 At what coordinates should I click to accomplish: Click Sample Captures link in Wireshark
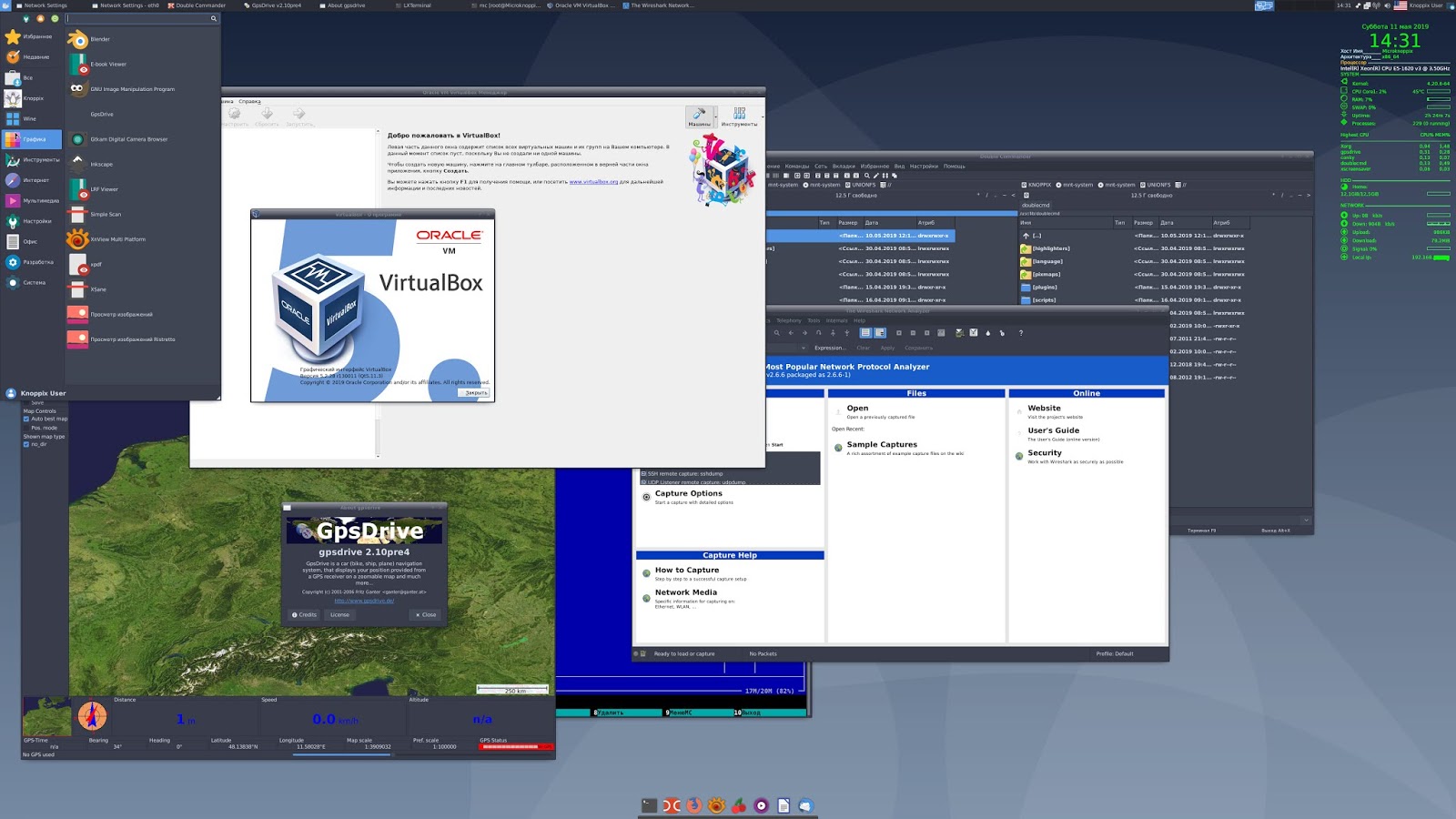coord(882,445)
